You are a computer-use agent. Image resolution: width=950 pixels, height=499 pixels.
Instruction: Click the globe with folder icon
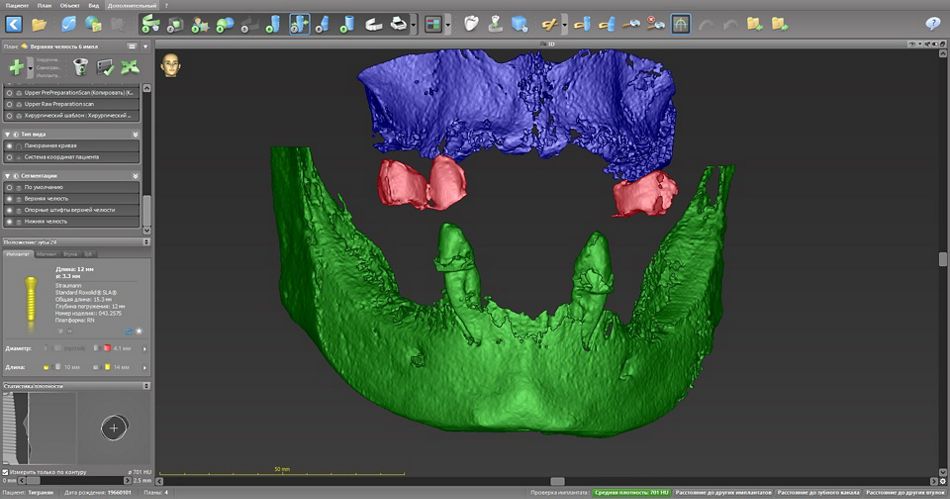[93, 24]
